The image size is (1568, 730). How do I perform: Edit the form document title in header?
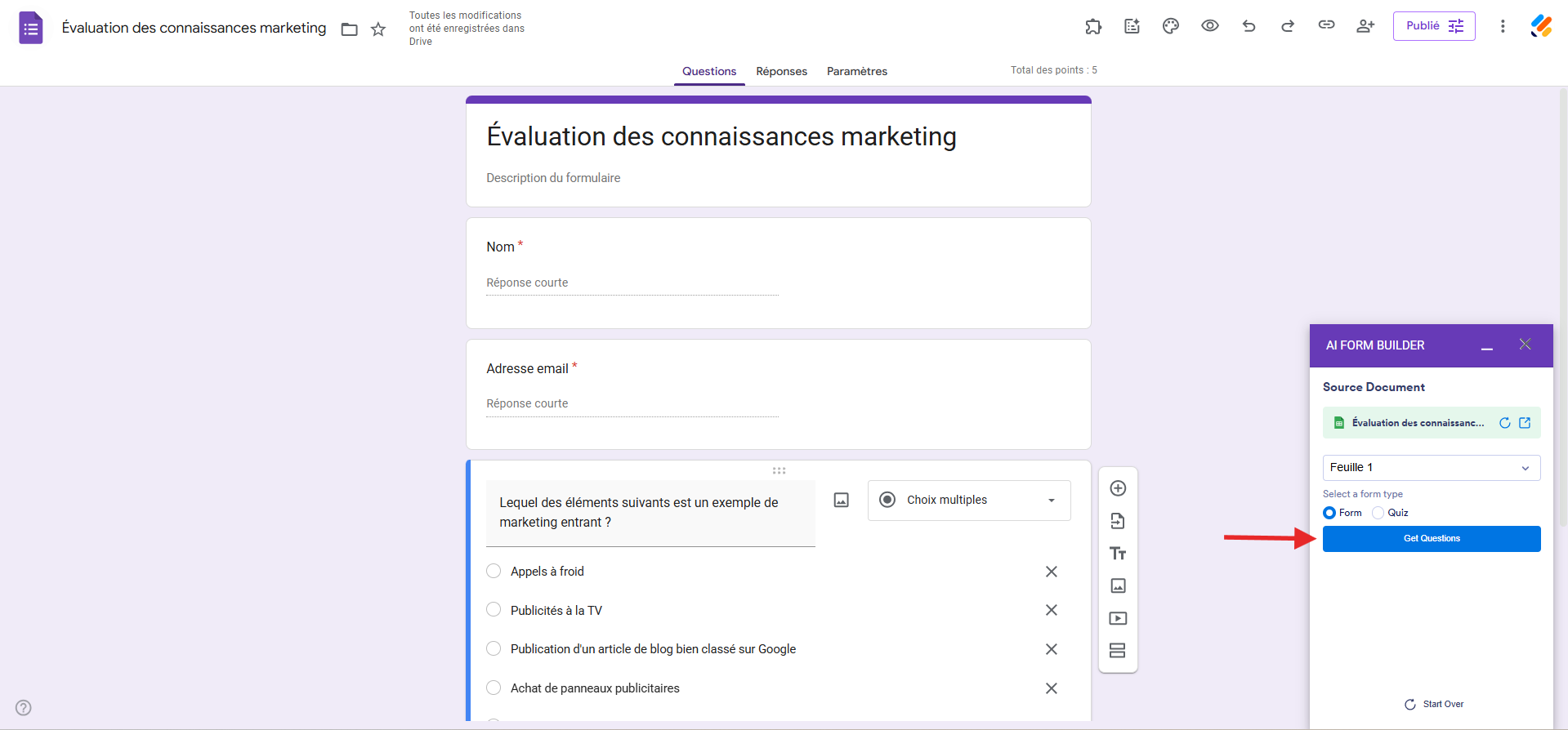tap(194, 29)
